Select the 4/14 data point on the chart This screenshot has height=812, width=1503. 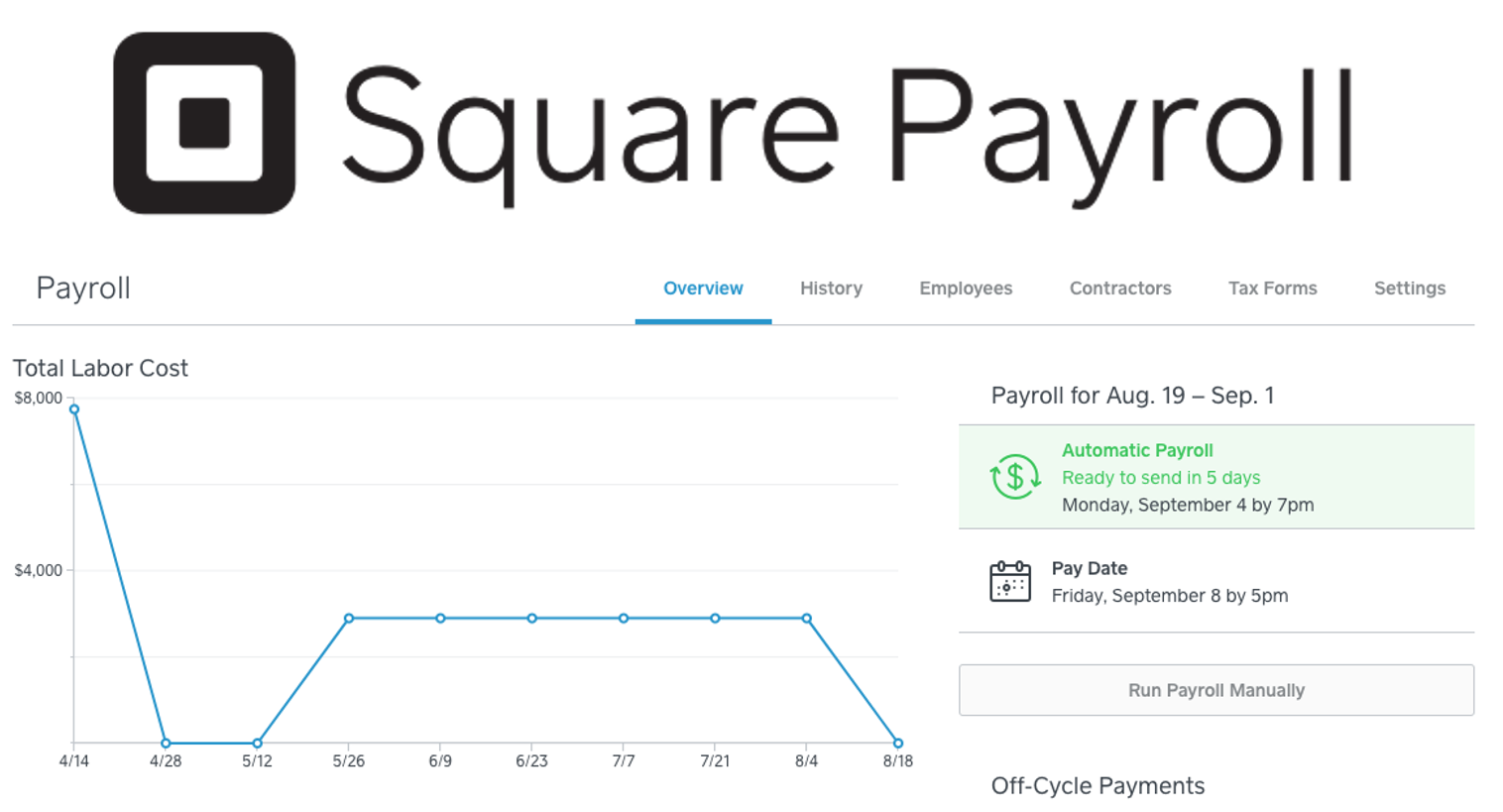pyautogui.click(x=73, y=408)
